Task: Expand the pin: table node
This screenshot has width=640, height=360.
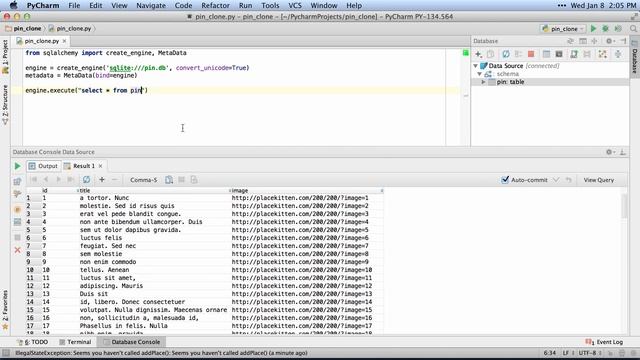Action: [x=484, y=82]
